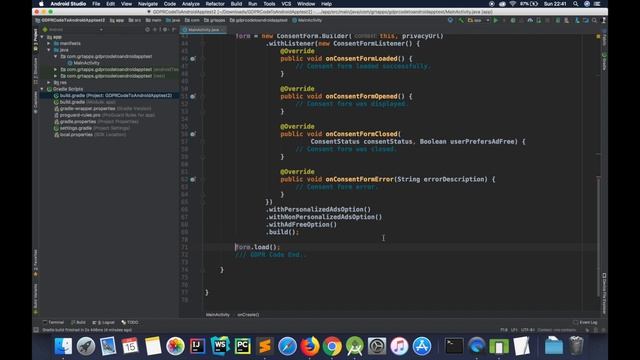Open IntelliJ IDEA from the Dock
The width and height of the screenshot is (640, 360).
point(198,346)
